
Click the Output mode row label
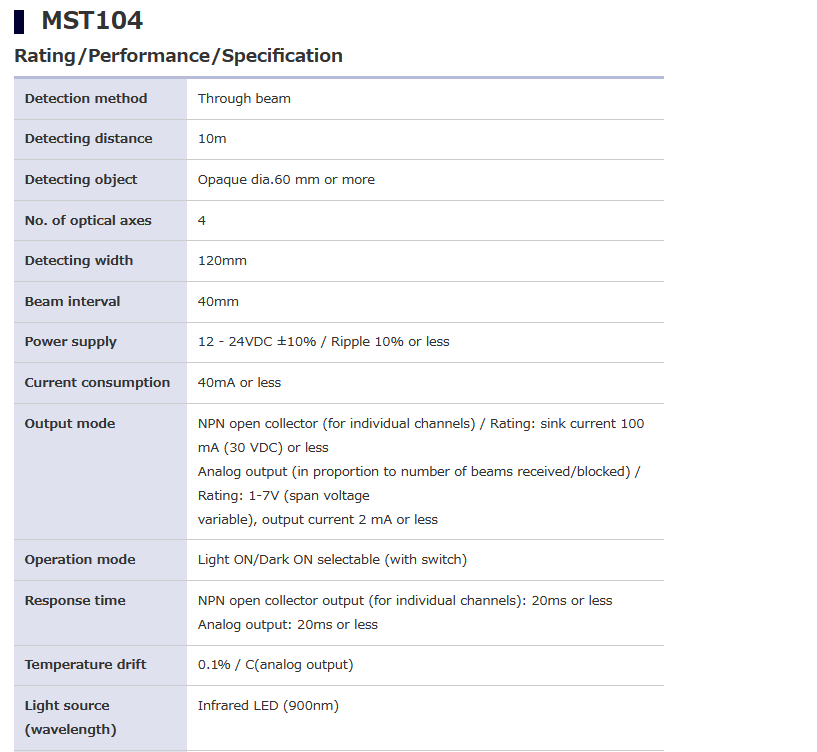click(x=70, y=424)
